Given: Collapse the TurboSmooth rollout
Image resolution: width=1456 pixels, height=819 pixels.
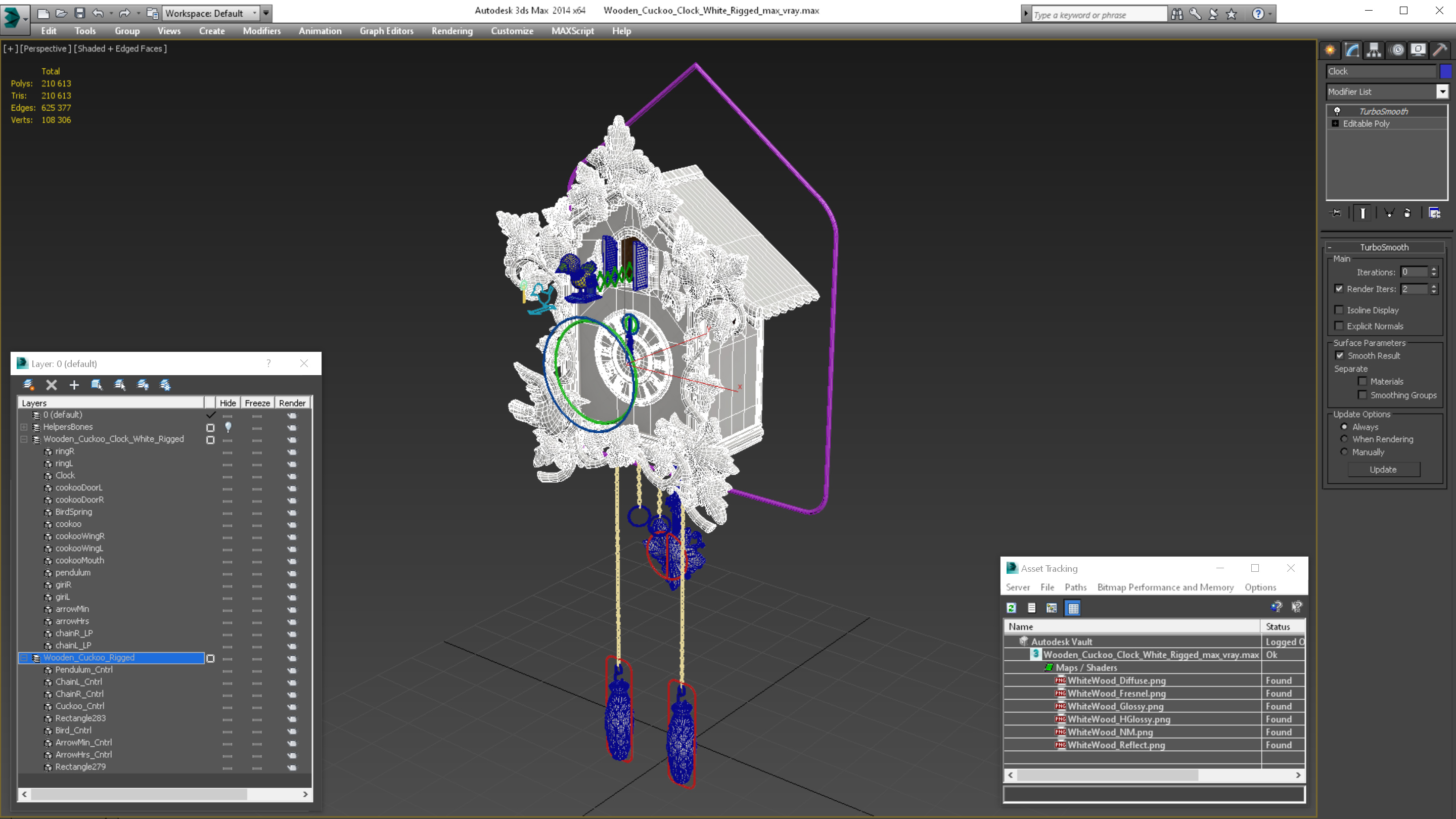Looking at the screenshot, I should 1330,247.
